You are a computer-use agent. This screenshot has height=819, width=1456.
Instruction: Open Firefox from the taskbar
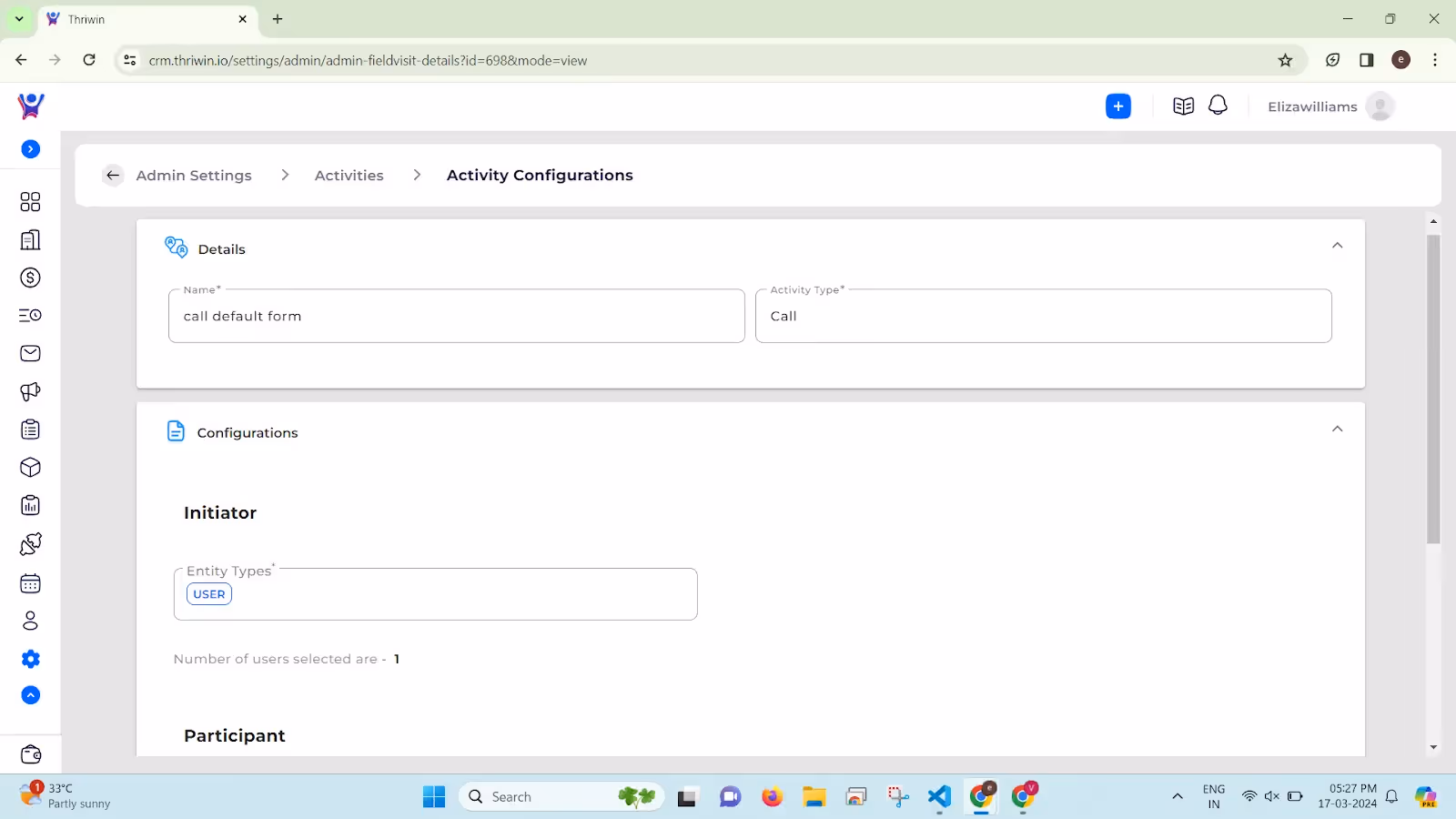coord(772,797)
